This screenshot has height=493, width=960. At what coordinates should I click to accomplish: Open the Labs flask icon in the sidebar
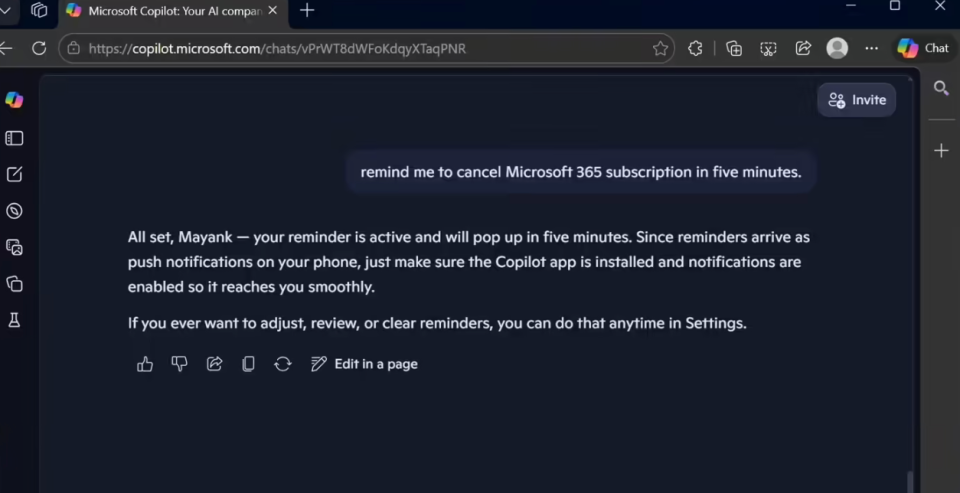pyautogui.click(x=14, y=320)
